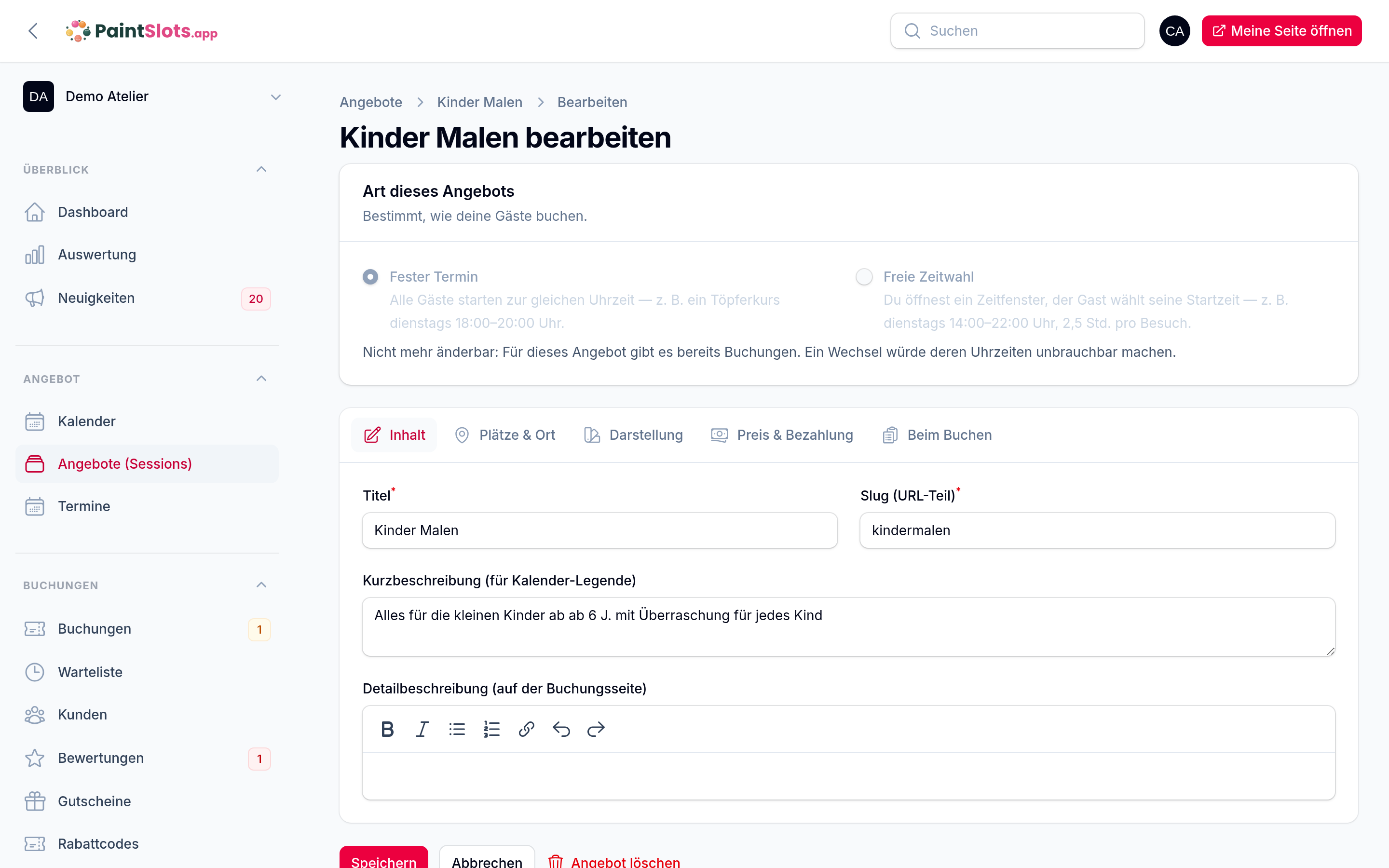Click the Titel input field
The width and height of the screenshot is (1389, 868).
(x=600, y=530)
